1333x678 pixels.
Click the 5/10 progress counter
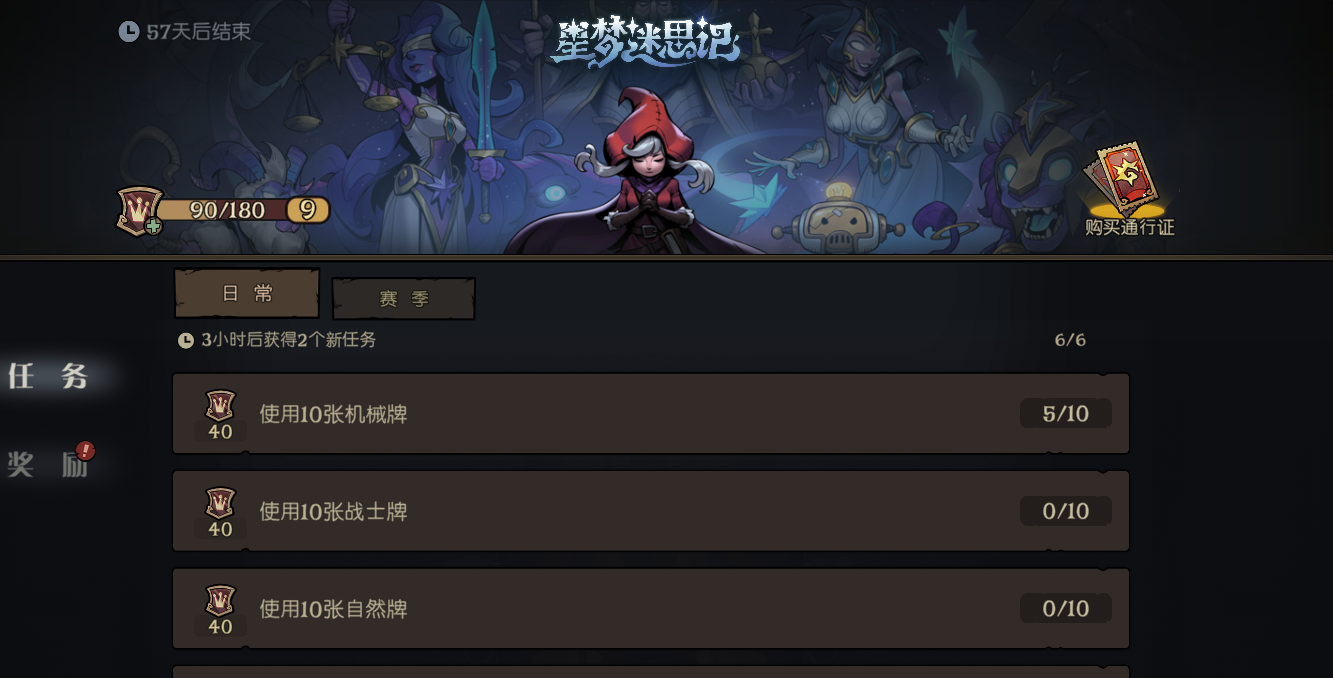coord(1066,414)
